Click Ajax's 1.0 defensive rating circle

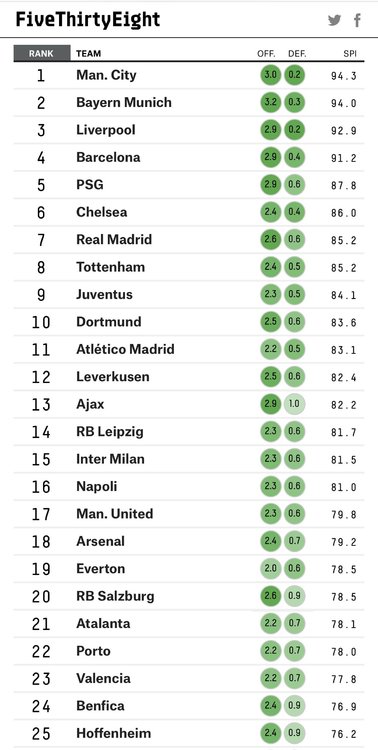pos(294,404)
